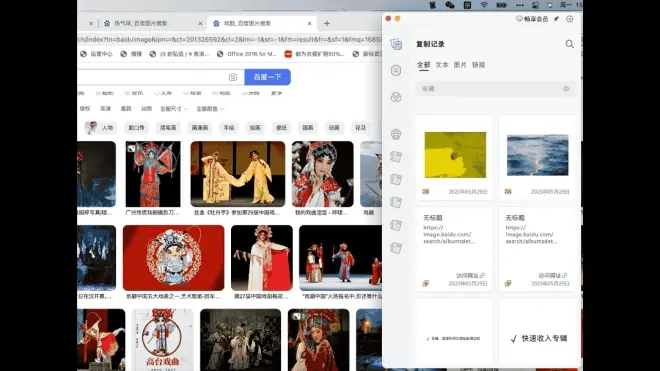Expand the 全部尺寸 dropdown
Image resolution: width=660 pixels, height=371 pixels.
pyautogui.click(x=174, y=109)
